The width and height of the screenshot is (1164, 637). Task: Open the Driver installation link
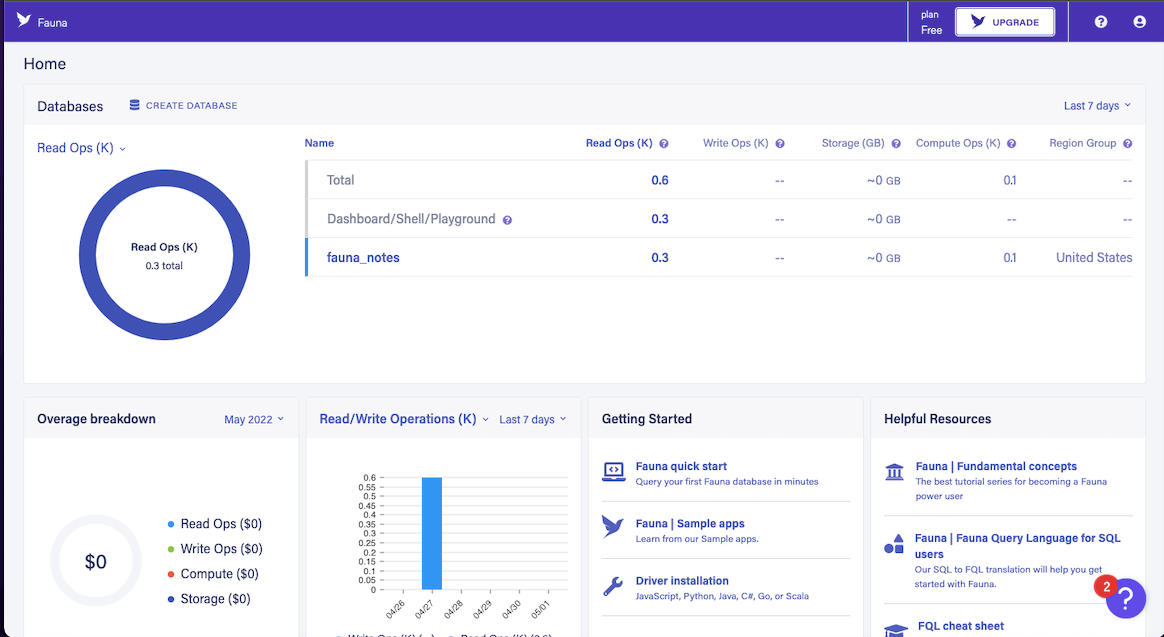click(x=681, y=581)
